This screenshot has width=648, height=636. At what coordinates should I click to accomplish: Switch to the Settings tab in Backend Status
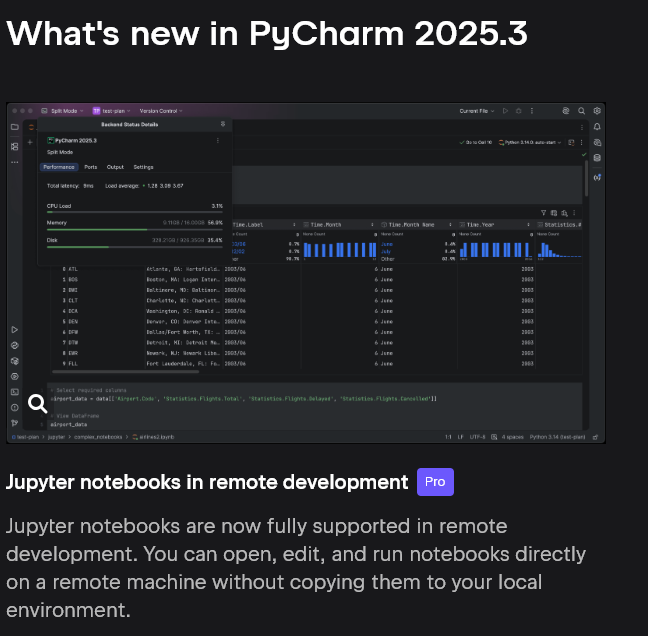click(x=143, y=167)
